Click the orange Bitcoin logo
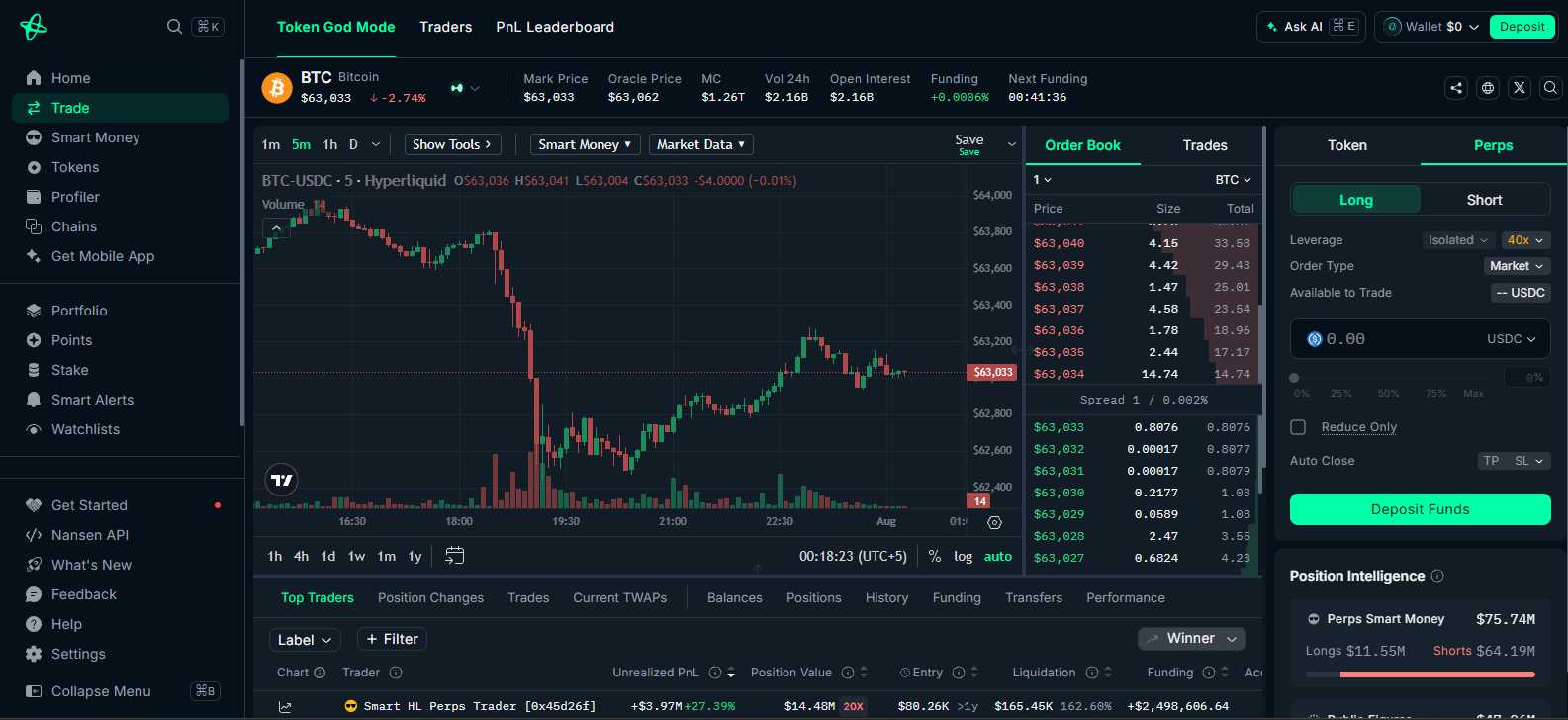This screenshot has width=1568, height=720. [x=277, y=88]
